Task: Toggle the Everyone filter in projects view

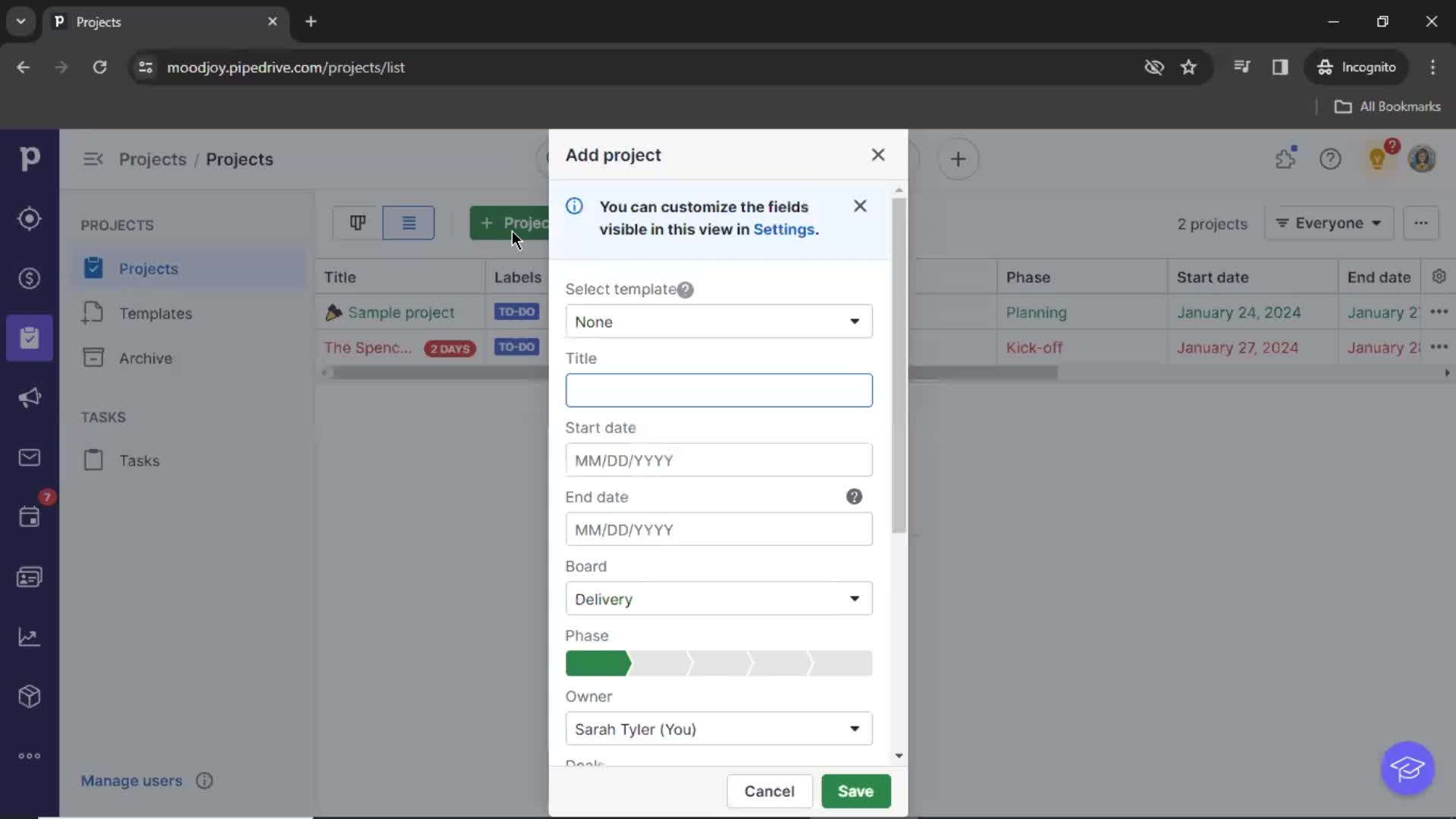Action: [1330, 223]
